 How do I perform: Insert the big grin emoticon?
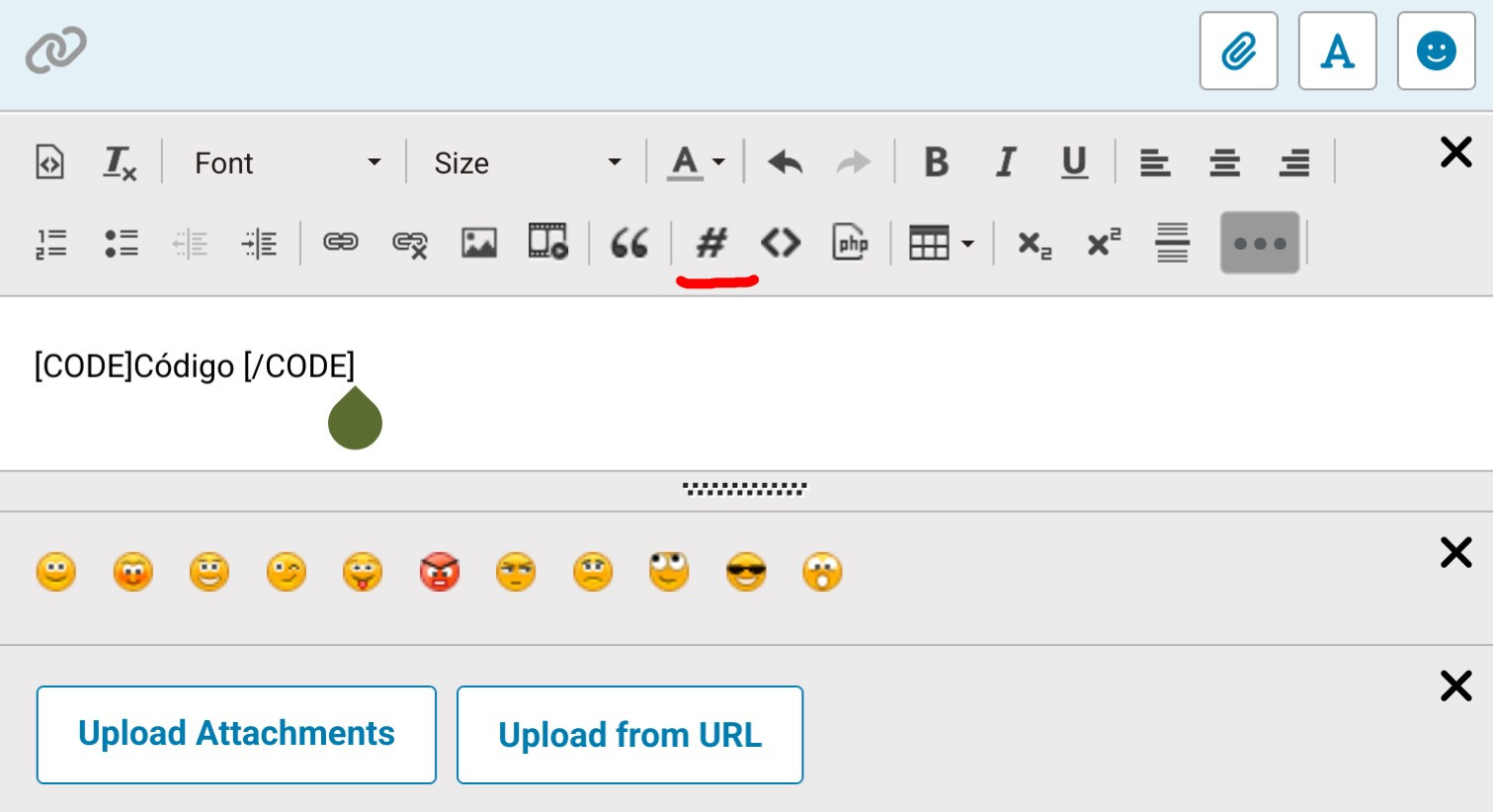(x=209, y=572)
